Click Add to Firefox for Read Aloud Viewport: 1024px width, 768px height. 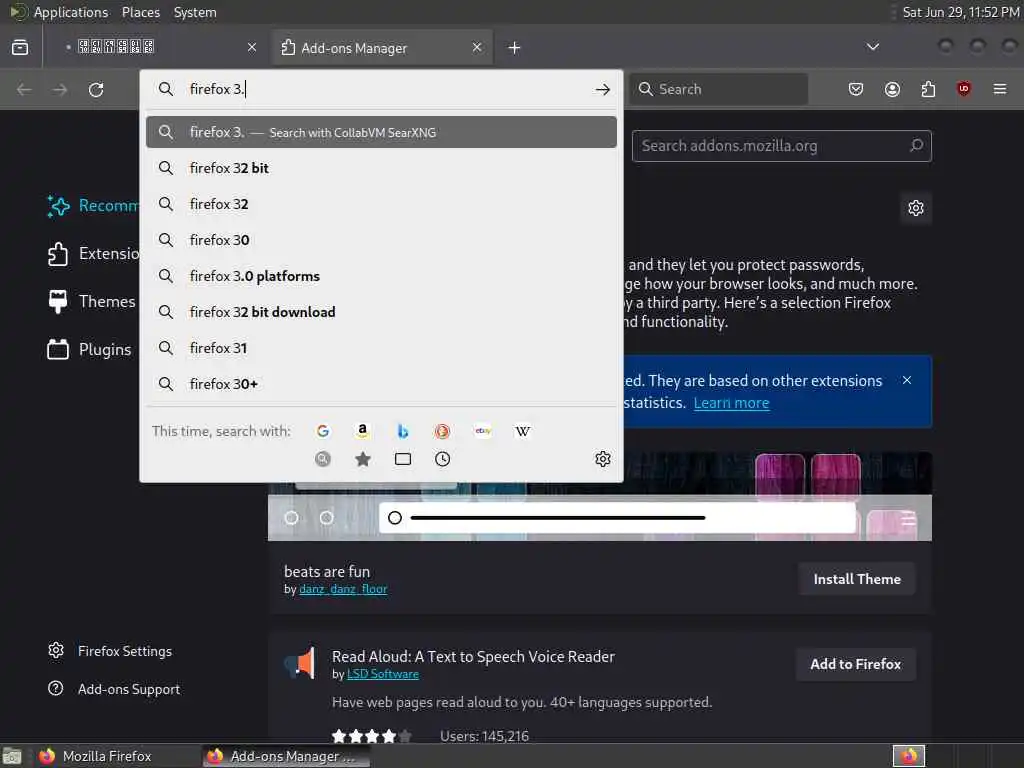click(x=856, y=664)
